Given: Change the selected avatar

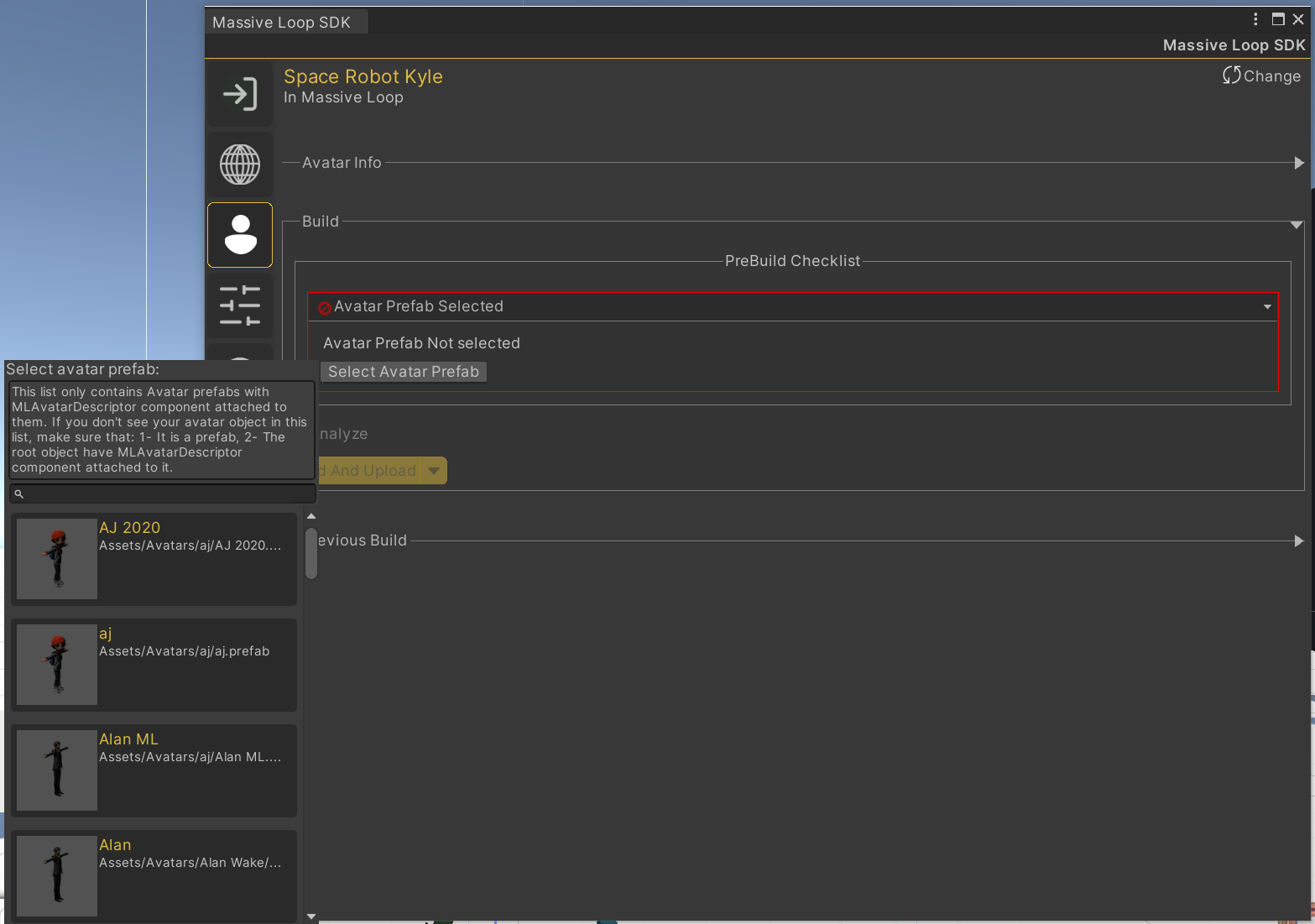Looking at the screenshot, I should [x=1262, y=76].
